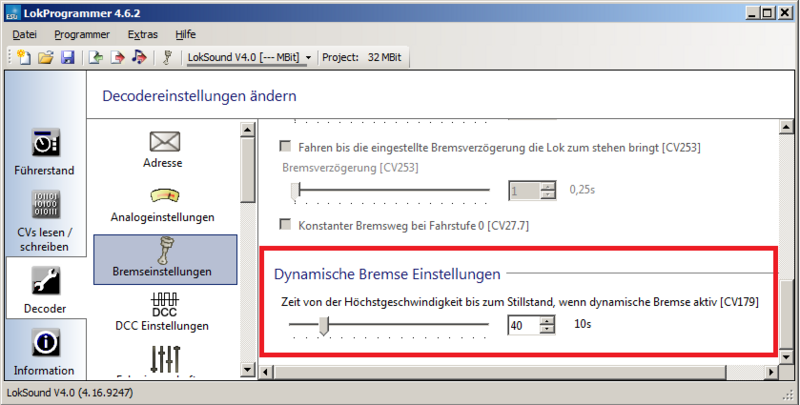Select Analogeinstellungen category
800x405 pixels.
point(163,206)
